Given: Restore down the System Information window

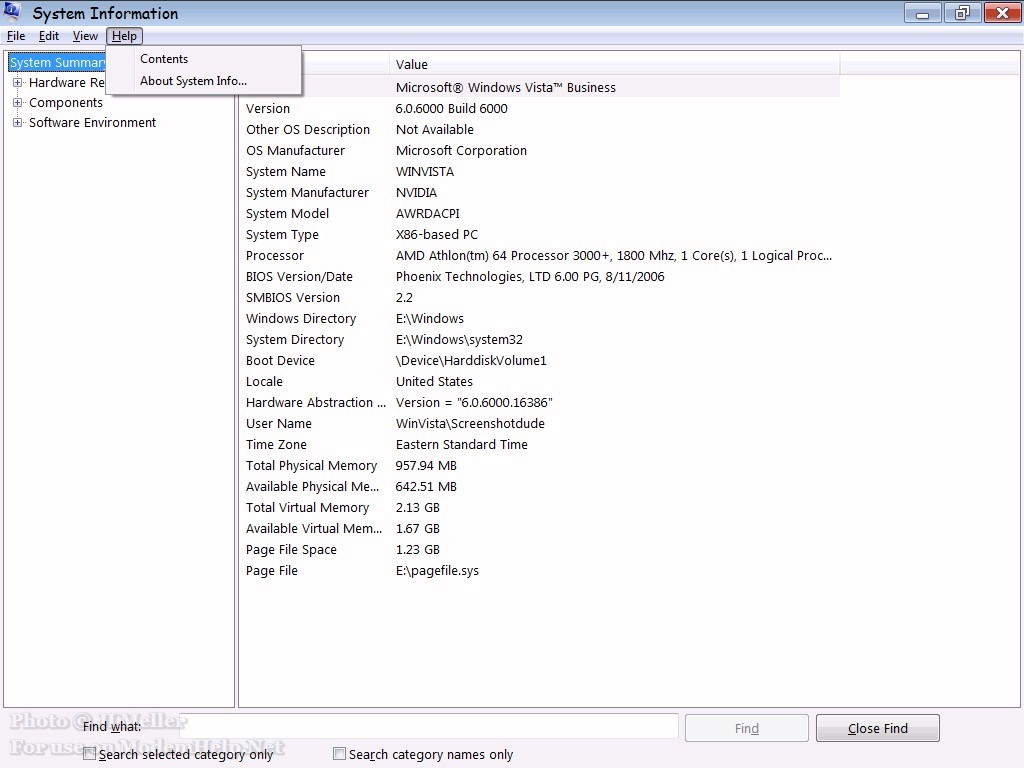Looking at the screenshot, I should [x=962, y=13].
